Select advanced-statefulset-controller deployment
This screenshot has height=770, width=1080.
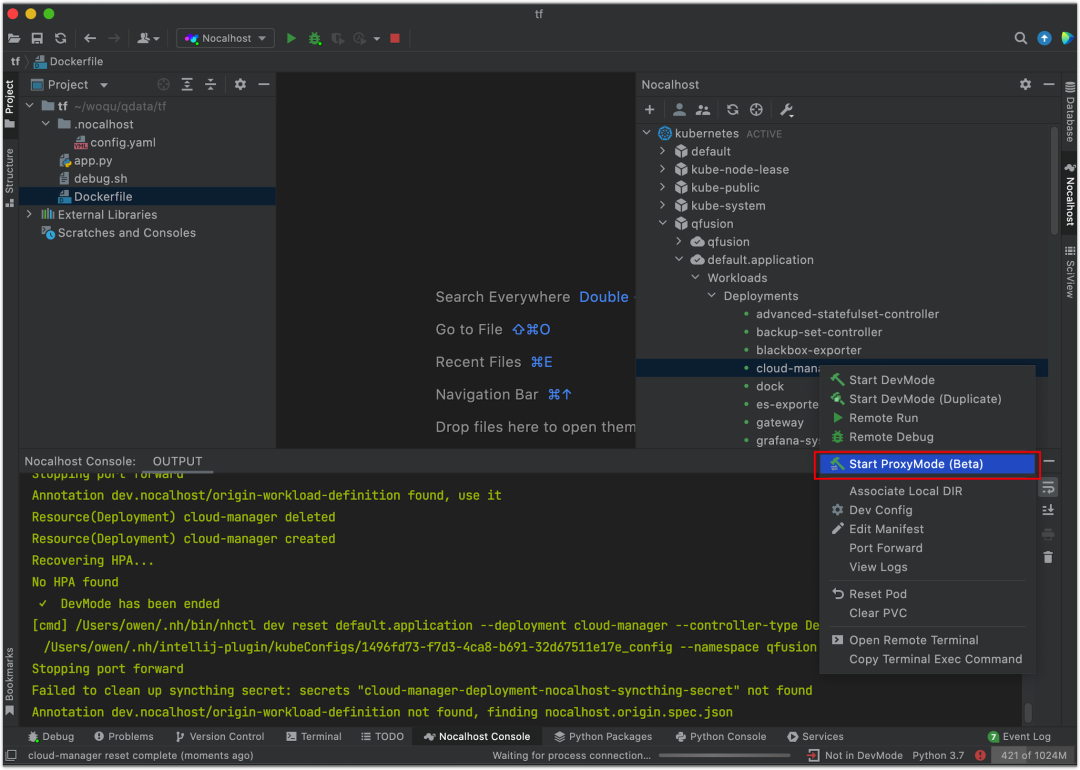(847, 314)
